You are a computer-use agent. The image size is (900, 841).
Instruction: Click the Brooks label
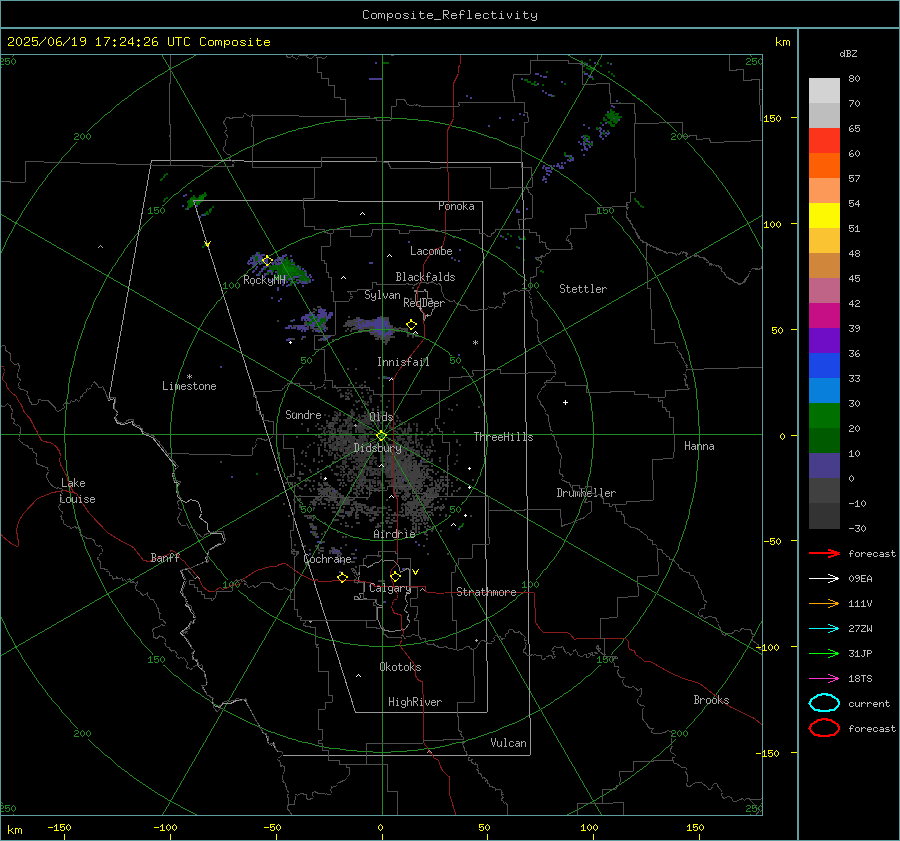click(711, 700)
